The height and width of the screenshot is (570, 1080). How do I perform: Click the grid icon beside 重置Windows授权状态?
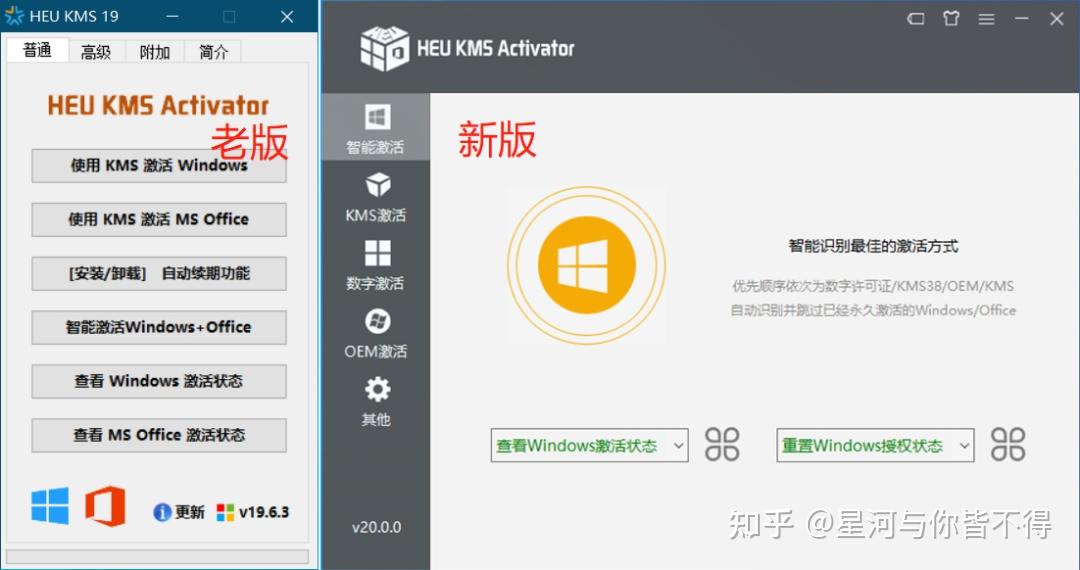tap(1008, 444)
